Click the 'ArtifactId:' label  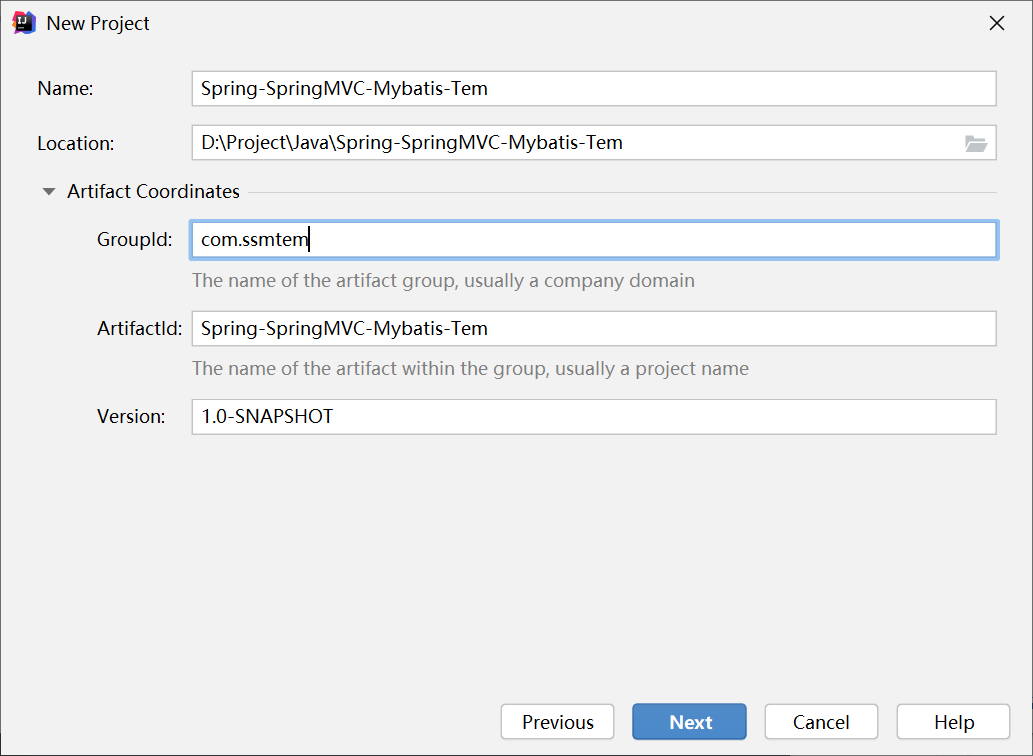[140, 328]
